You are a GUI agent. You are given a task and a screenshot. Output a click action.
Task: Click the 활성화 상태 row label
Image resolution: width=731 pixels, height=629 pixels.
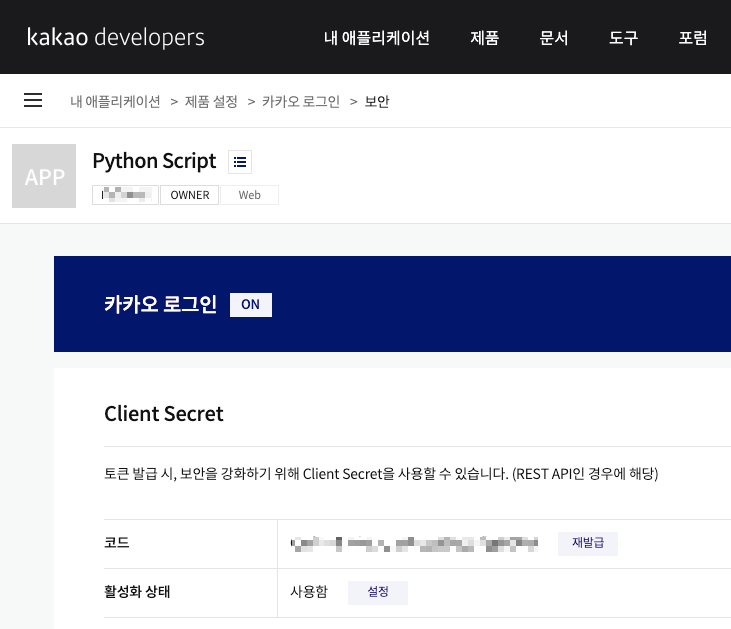(137, 592)
